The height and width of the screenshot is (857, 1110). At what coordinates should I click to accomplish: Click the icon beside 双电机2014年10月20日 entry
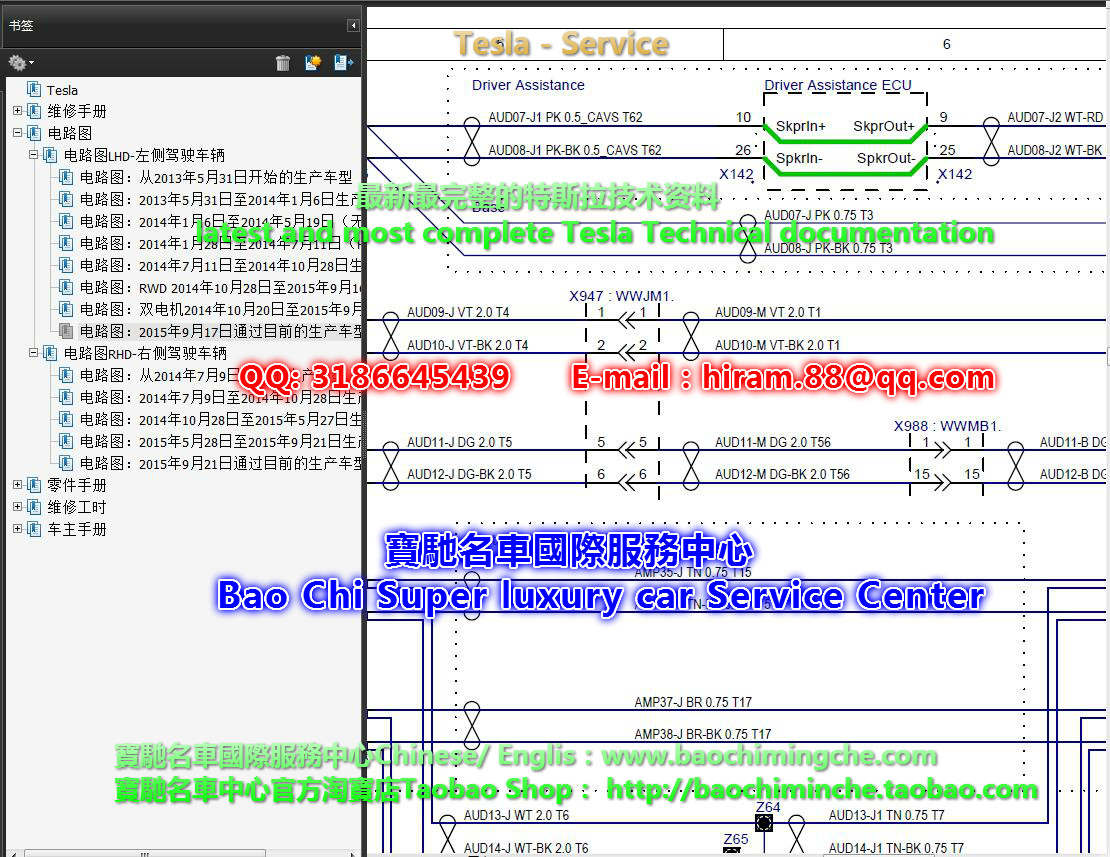pyautogui.click(x=66, y=309)
